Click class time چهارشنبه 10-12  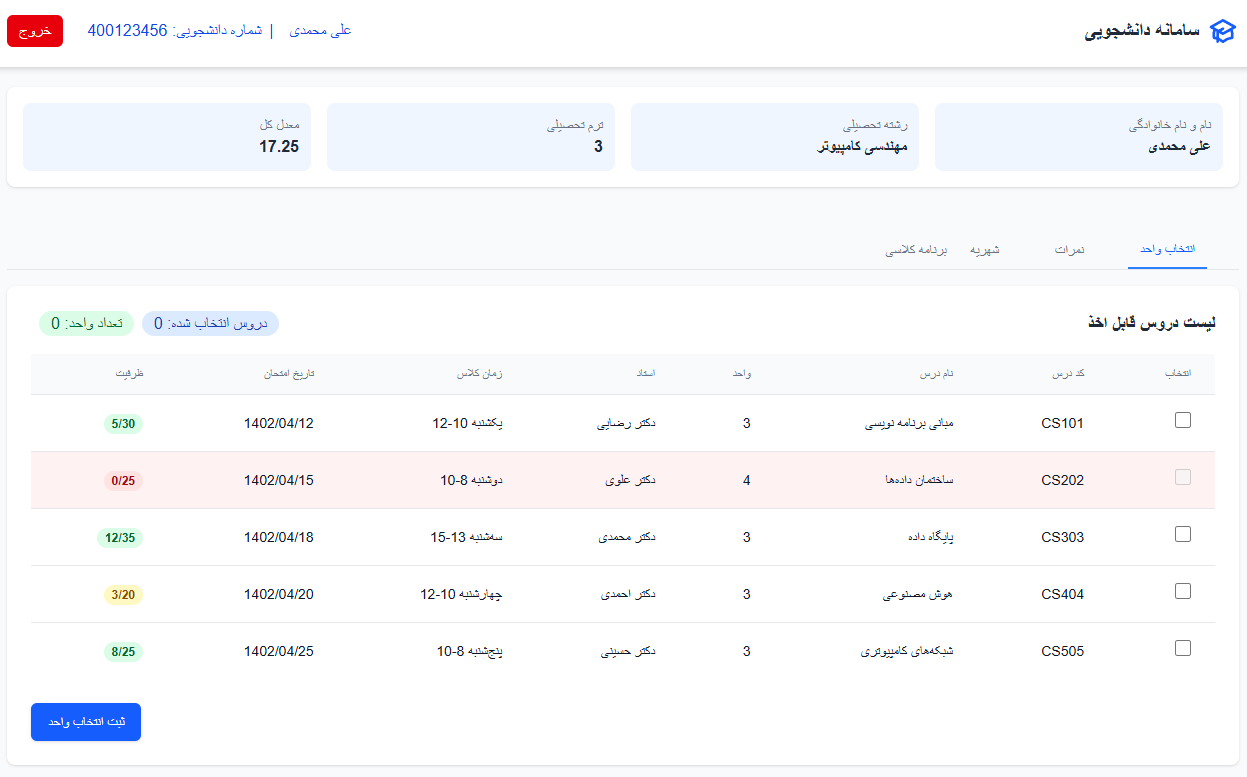pos(461,594)
